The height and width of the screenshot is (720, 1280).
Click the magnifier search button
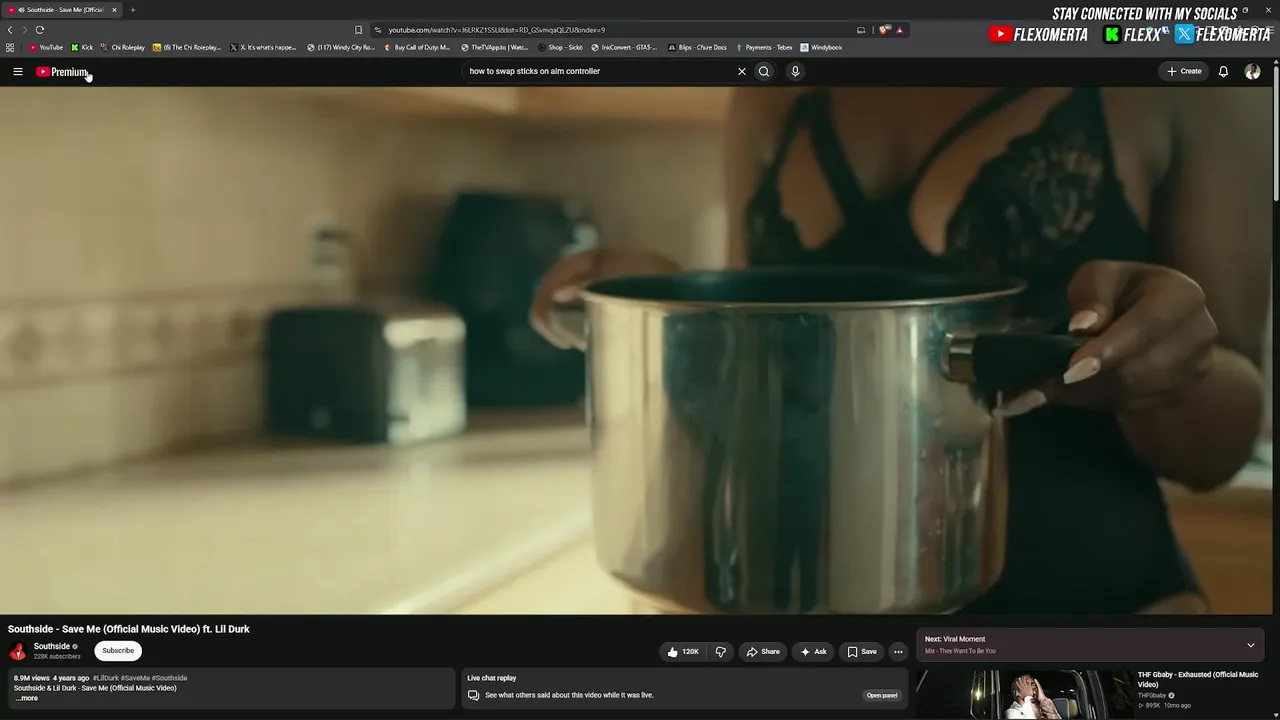764,71
